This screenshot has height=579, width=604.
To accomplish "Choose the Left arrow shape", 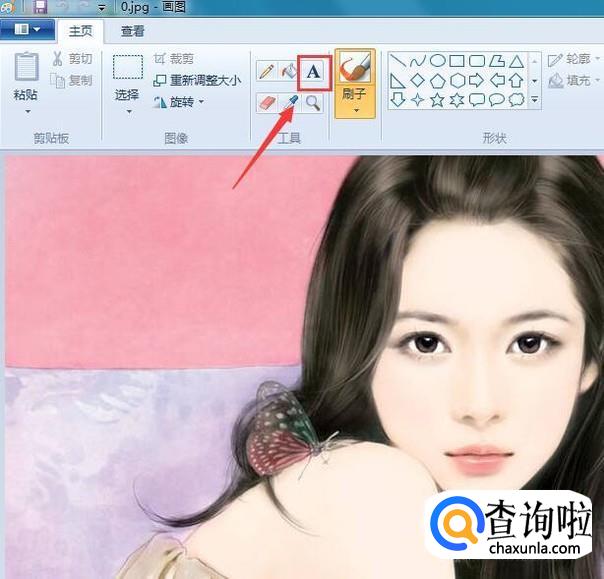I will pos(497,81).
